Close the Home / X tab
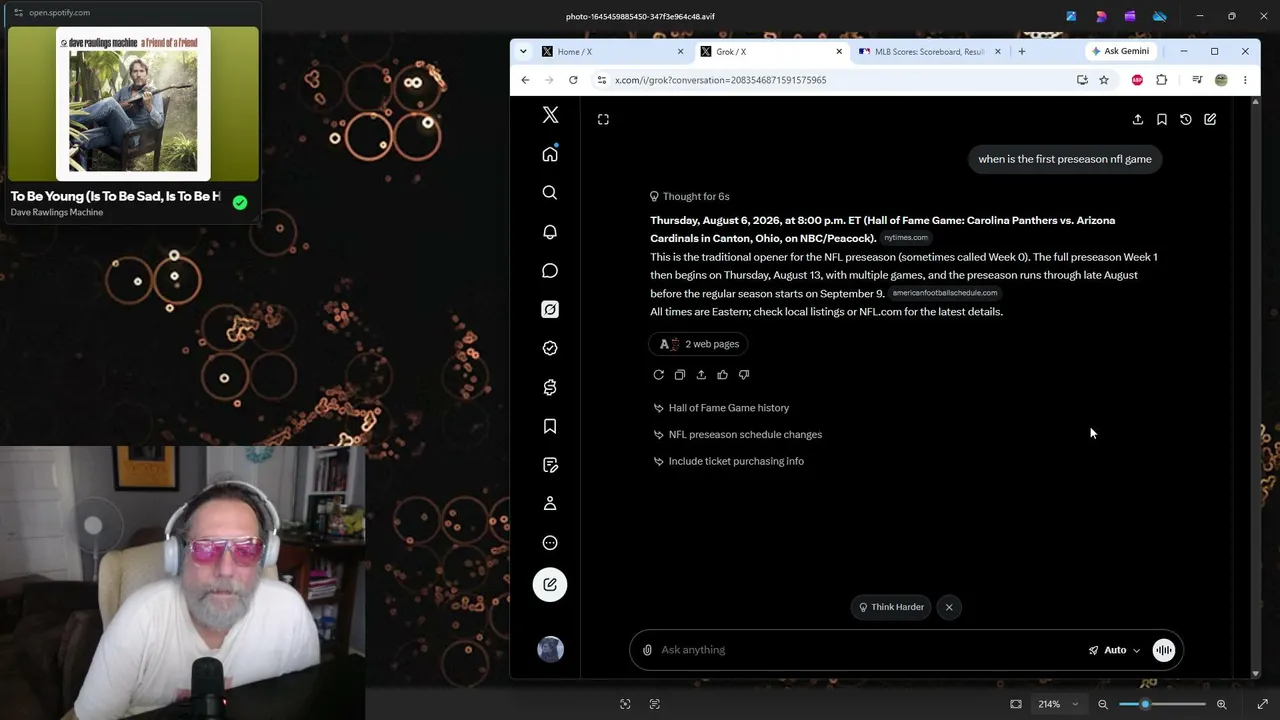The image size is (1280, 720). pos(681,52)
